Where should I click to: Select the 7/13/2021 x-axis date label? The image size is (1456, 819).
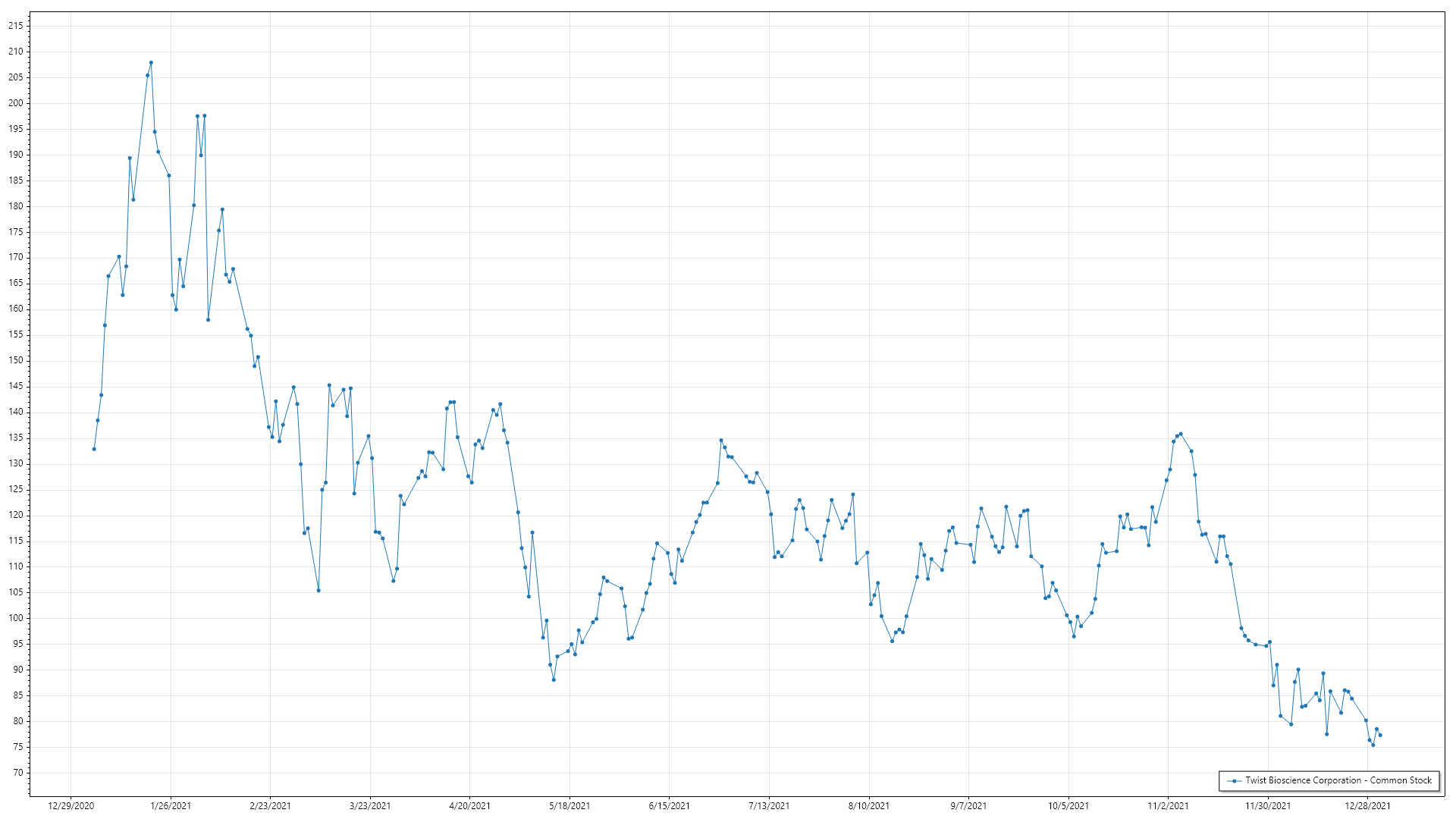(x=769, y=806)
